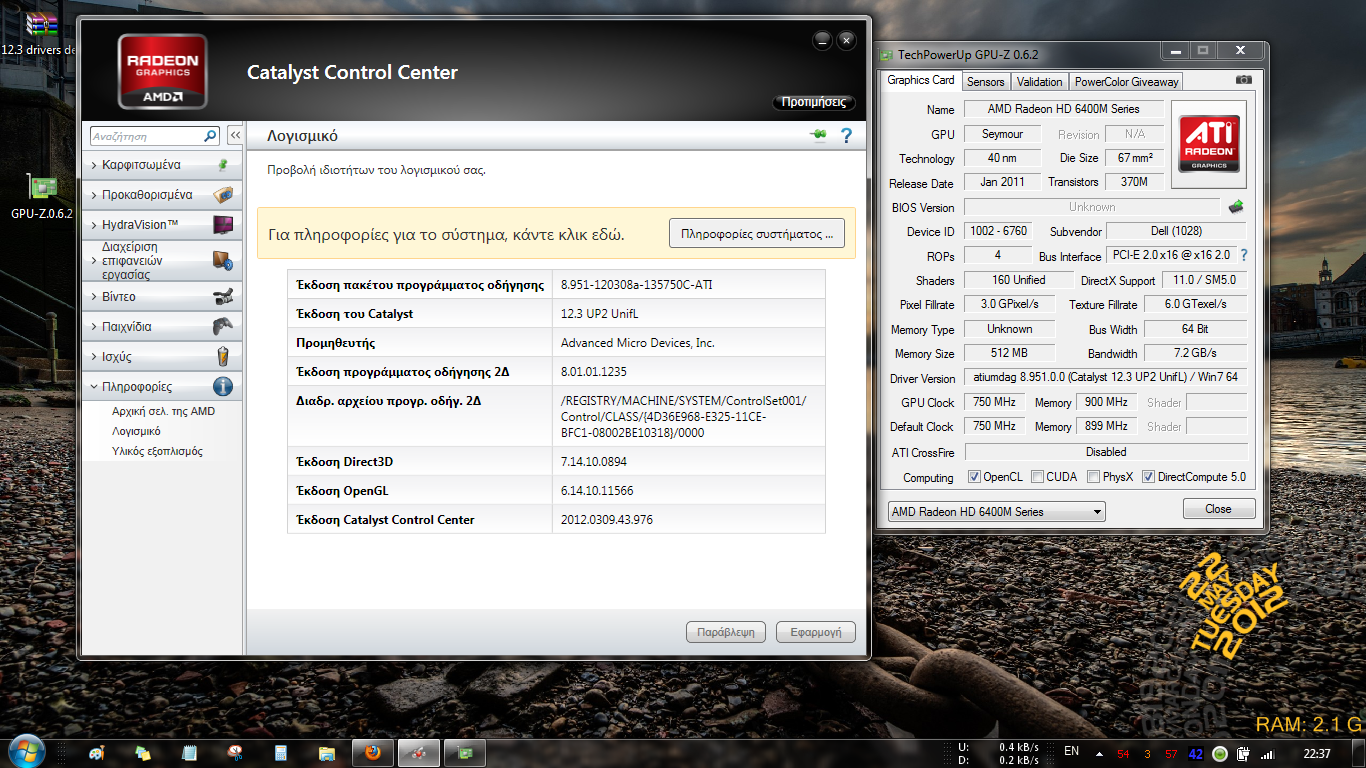1366x768 pixels.
Task: Select Αρχική σελ. της AMD in sidebar
Action: tap(163, 411)
